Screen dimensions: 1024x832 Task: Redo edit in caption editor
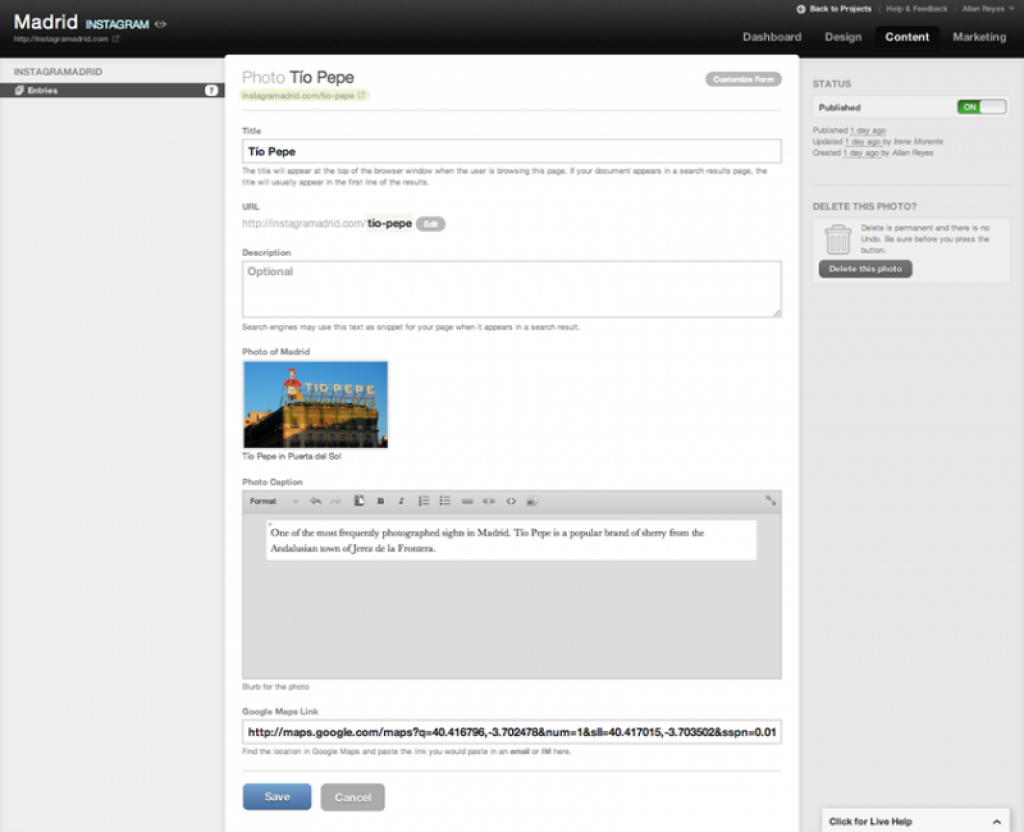coord(336,501)
